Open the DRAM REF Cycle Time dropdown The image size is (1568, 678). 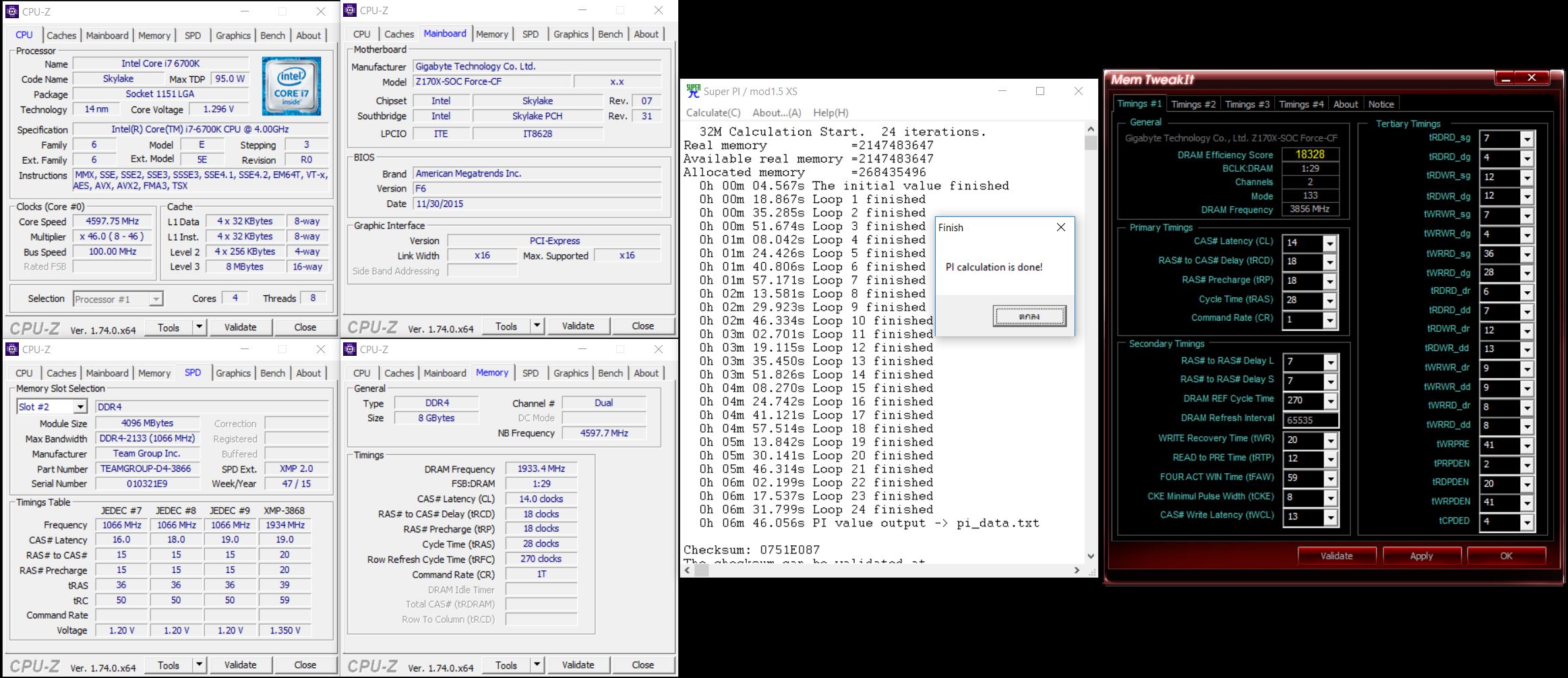click(1329, 400)
